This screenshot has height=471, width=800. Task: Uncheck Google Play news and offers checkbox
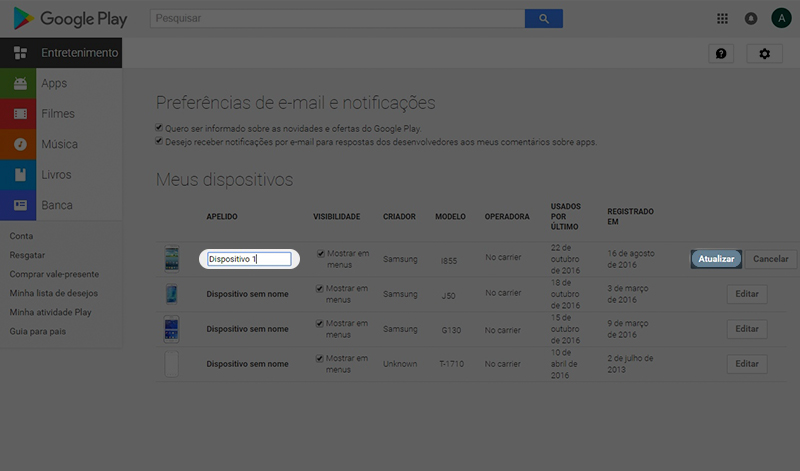pos(160,128)
